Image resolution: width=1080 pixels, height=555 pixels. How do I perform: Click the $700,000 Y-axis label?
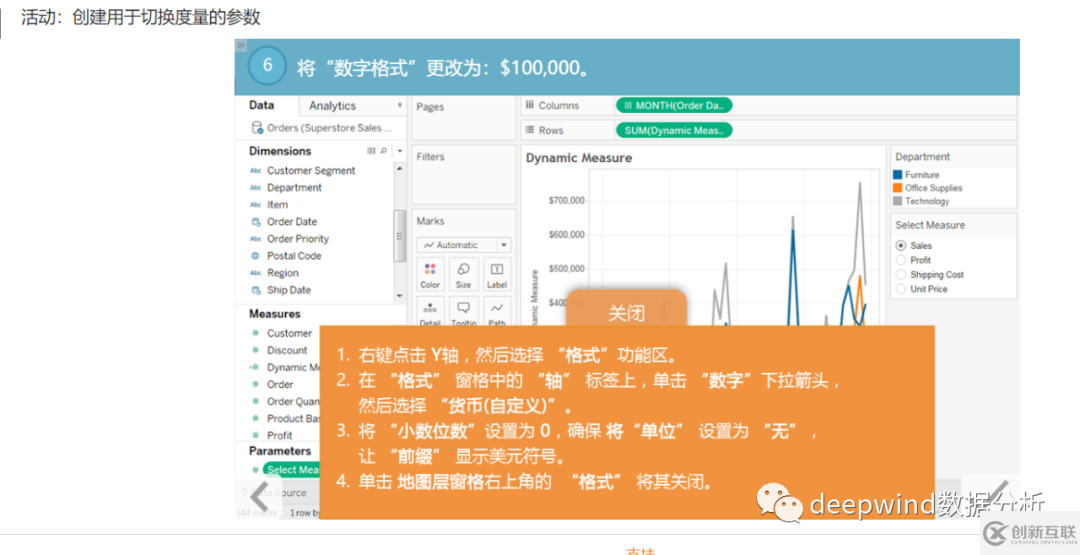click(x=567, y=201)
